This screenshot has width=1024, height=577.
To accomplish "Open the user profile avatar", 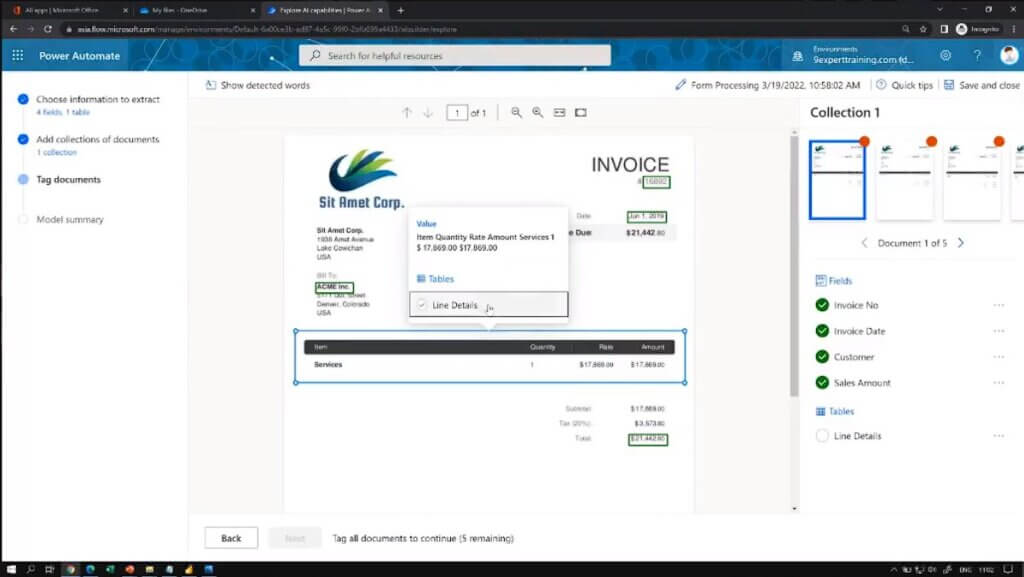I will point(1009,55).
